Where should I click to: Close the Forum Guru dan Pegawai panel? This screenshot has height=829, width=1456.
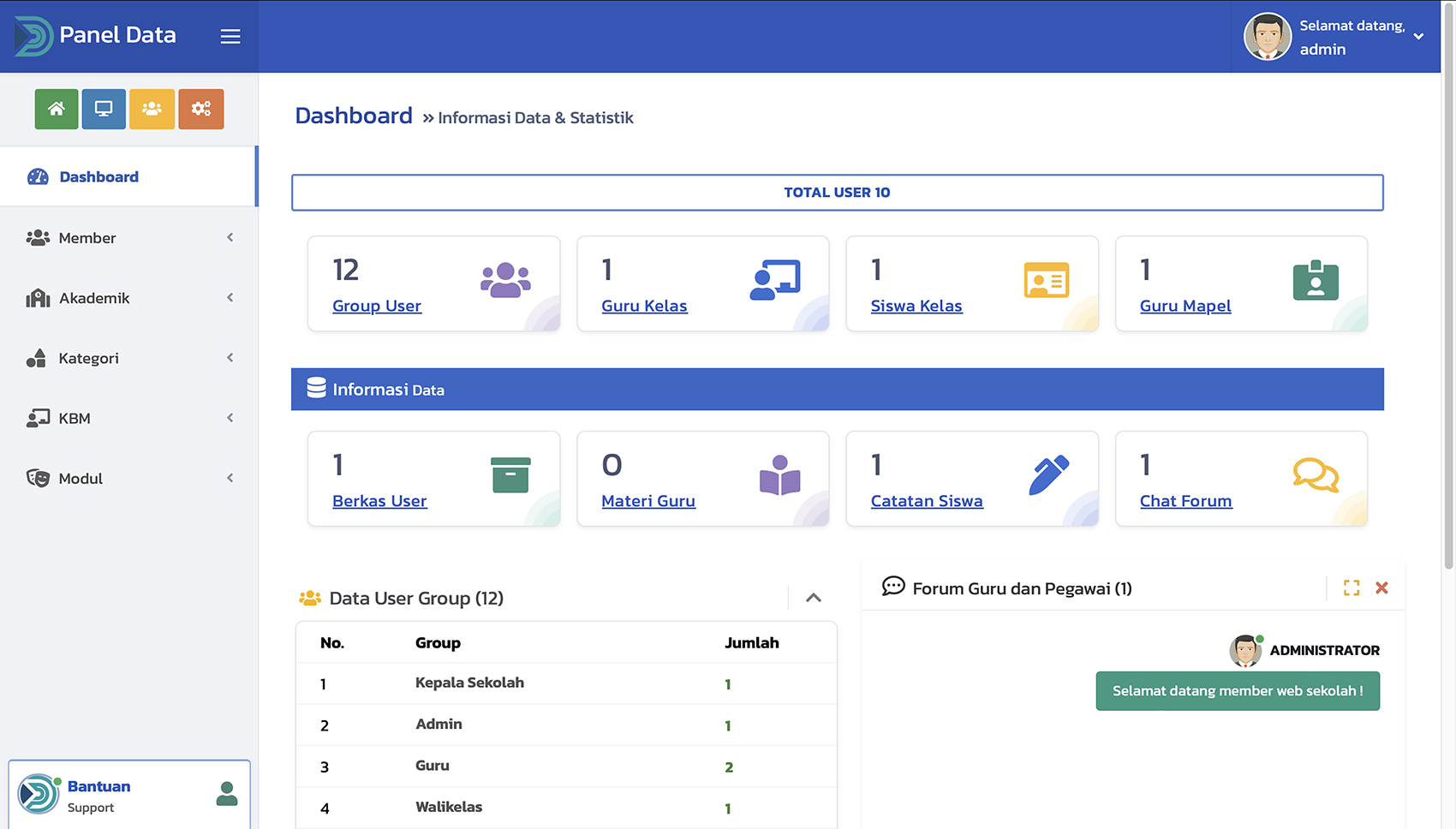click(1381, 587)
